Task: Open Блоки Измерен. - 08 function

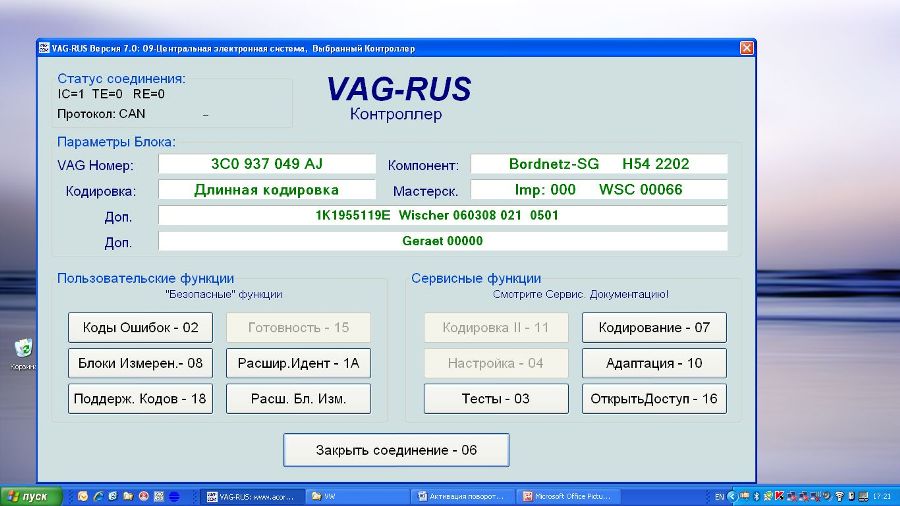Action: click(x=140, y=363)
